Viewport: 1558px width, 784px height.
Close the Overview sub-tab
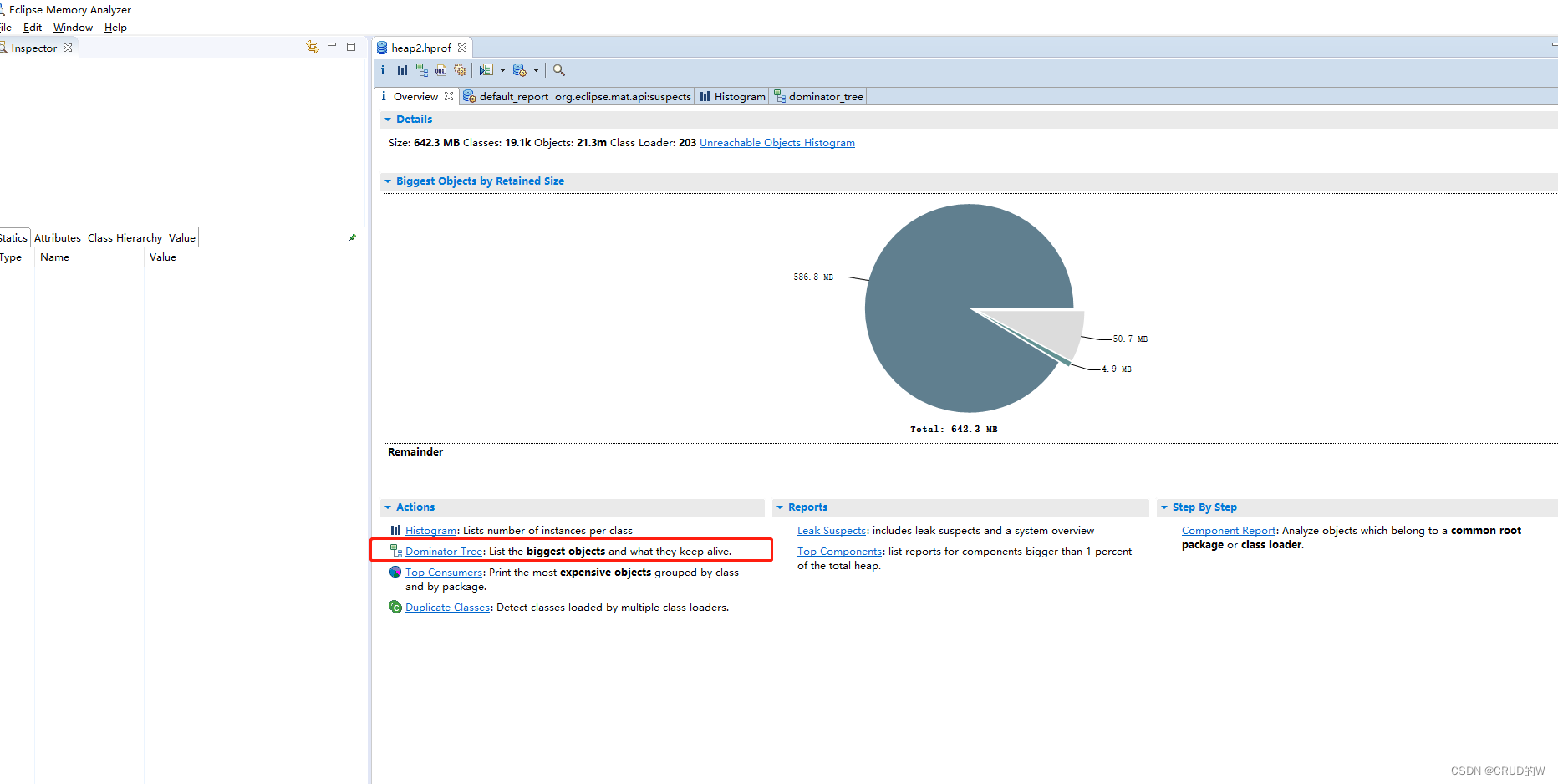pyautogui.click(x=449, y=96)
